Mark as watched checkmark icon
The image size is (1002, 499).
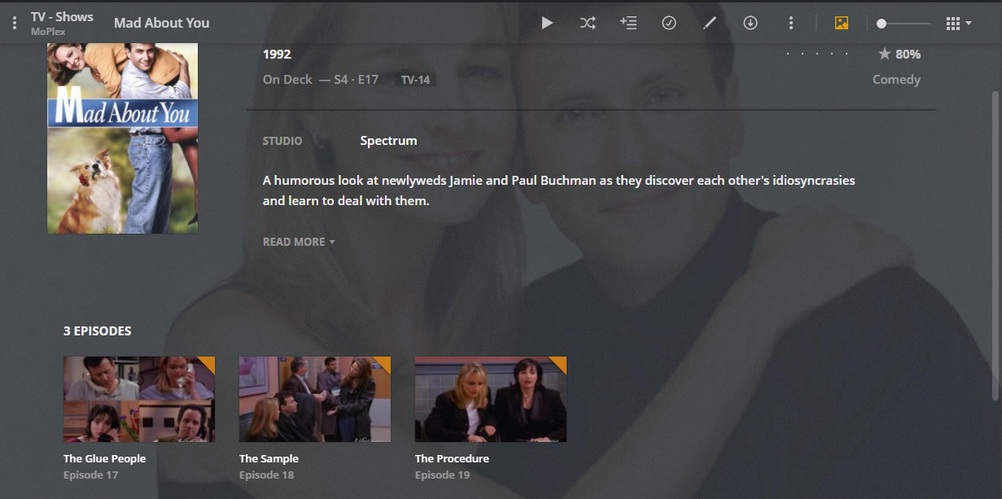pos(668,23)
